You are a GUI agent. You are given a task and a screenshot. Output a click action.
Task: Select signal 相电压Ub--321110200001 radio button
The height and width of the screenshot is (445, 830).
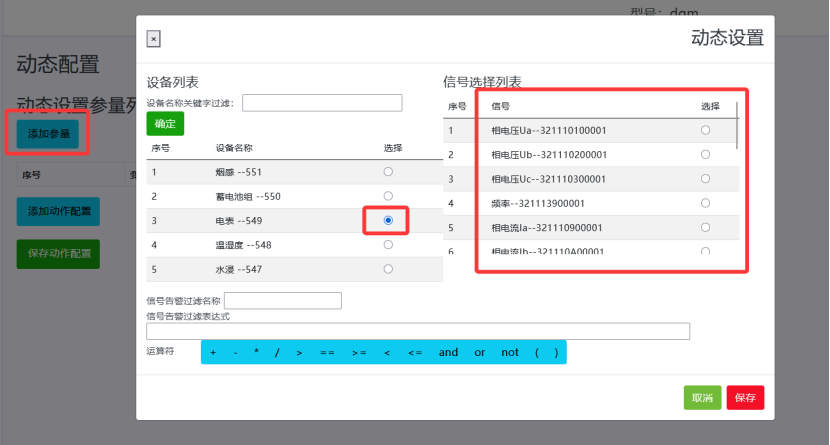point(705,154)
